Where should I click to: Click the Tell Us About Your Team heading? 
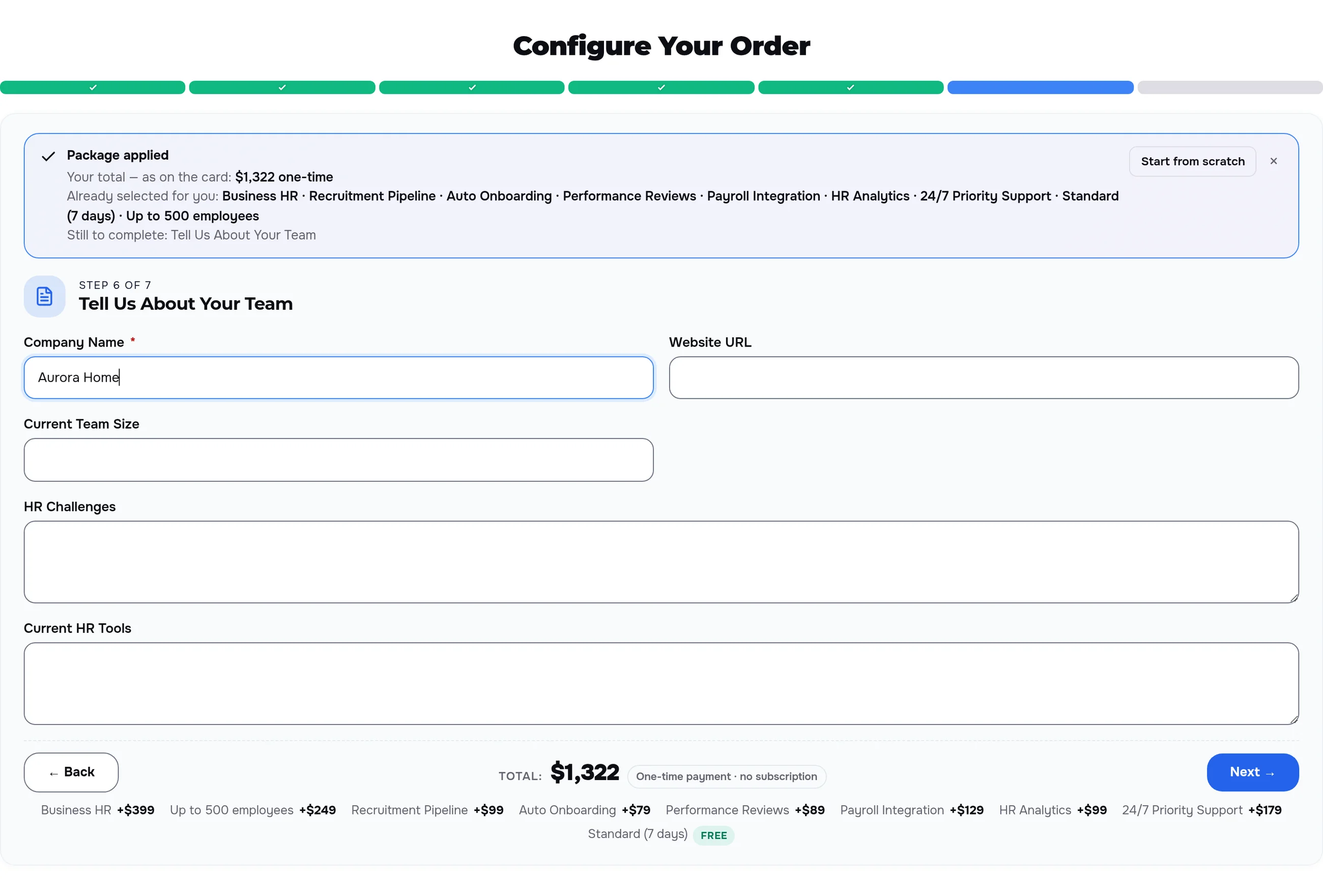(x=186, y=303)
